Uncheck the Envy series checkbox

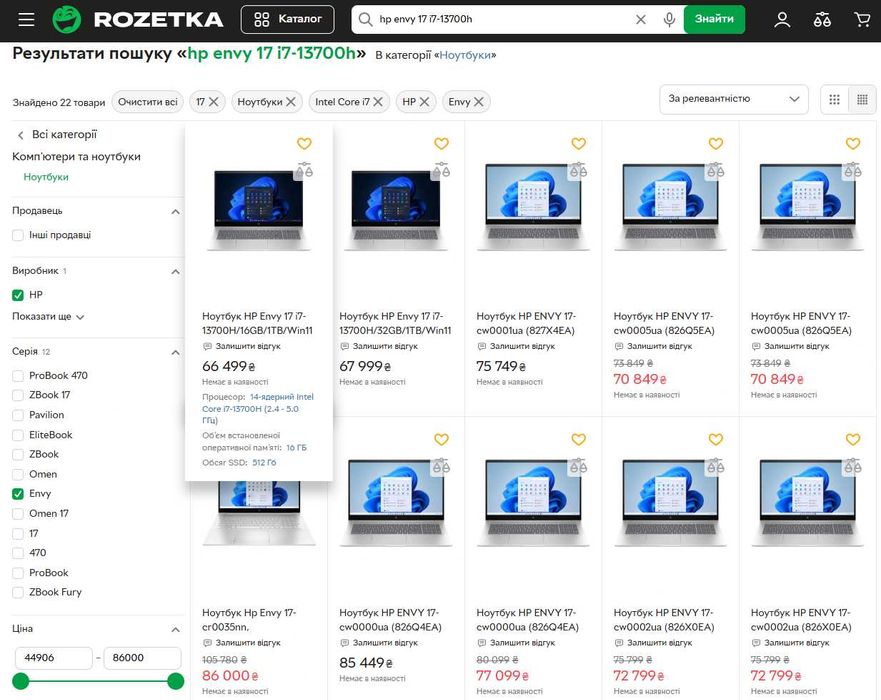tap(18, 494)
